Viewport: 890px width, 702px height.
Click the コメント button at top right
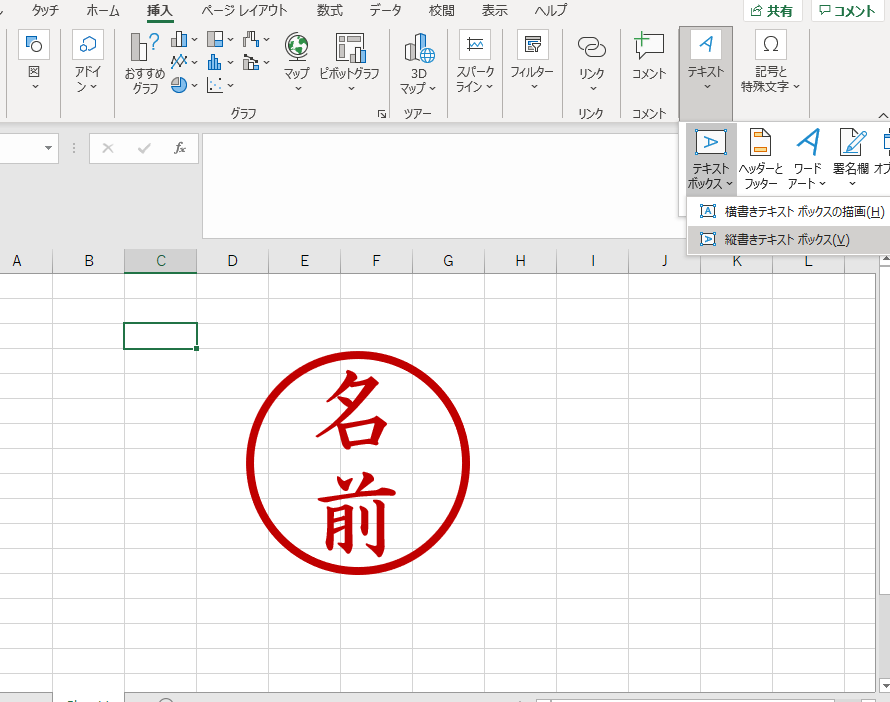point(847,11)
